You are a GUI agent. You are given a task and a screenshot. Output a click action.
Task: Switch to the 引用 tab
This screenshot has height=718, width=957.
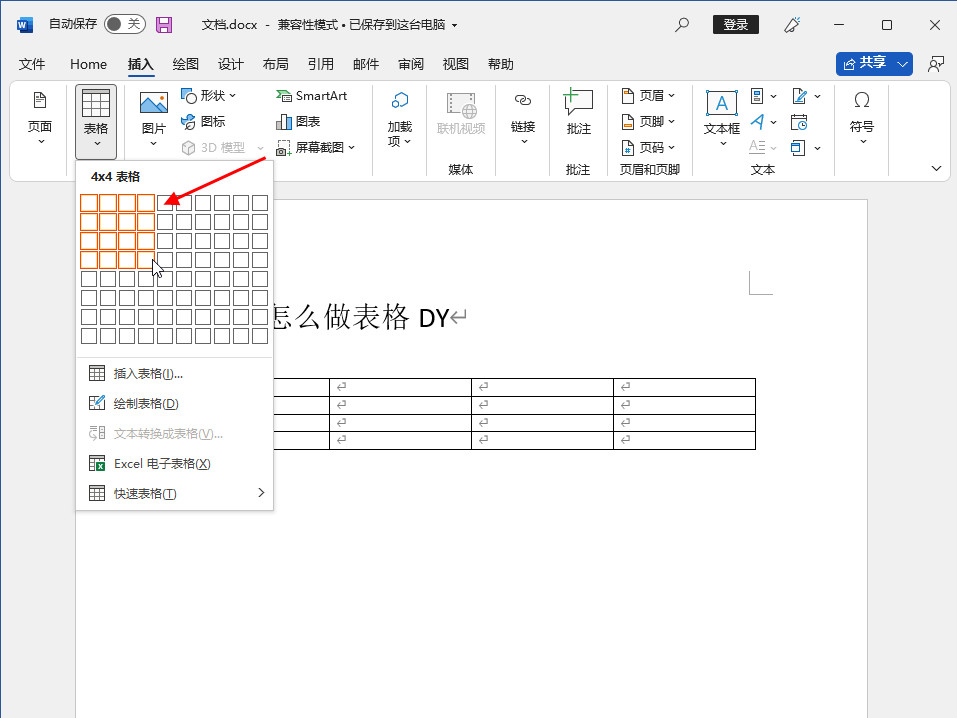tap(320, 64)
